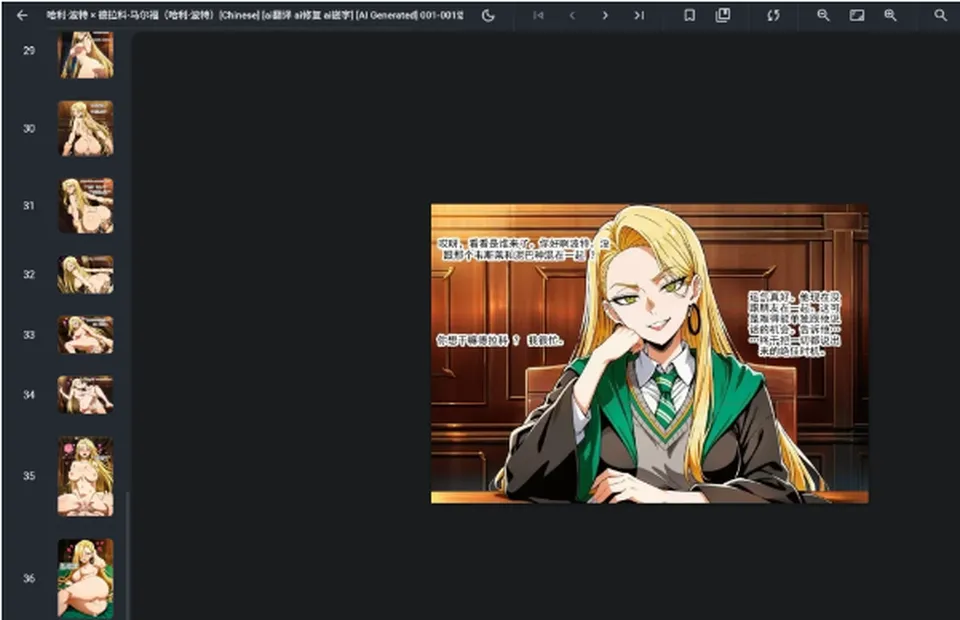Select the page 36 thumbnail
The image size is (960, 620).
tap(86, 578)
